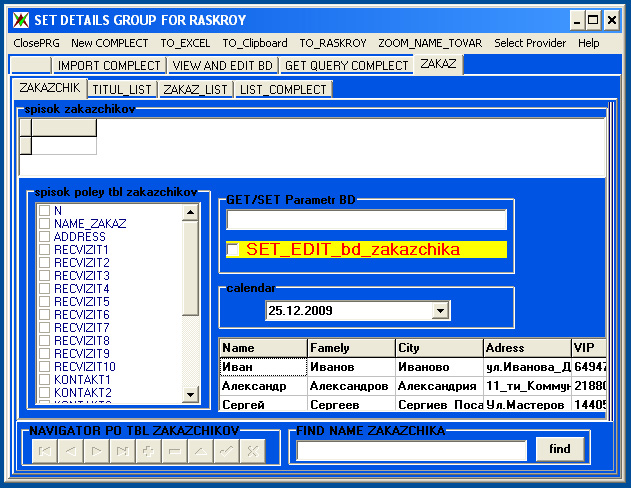The height and width of the screenshot is (488, 631).
Task: Go to previous record in navigator
Action: pyautogui.click(x=71, y=451)
